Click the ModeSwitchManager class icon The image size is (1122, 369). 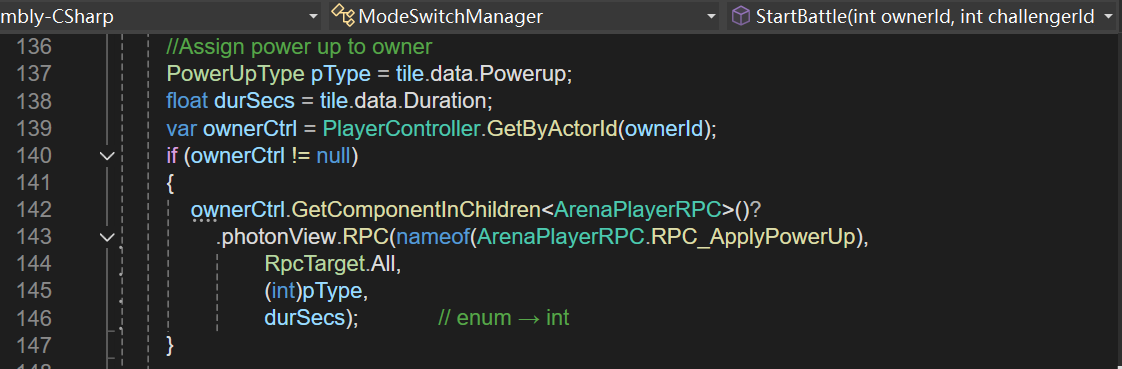[x=343, y=16]
